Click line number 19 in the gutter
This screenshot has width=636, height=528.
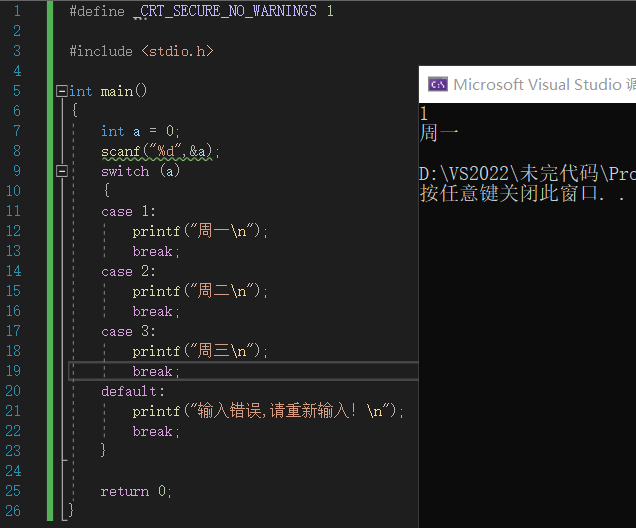[13, 371]
